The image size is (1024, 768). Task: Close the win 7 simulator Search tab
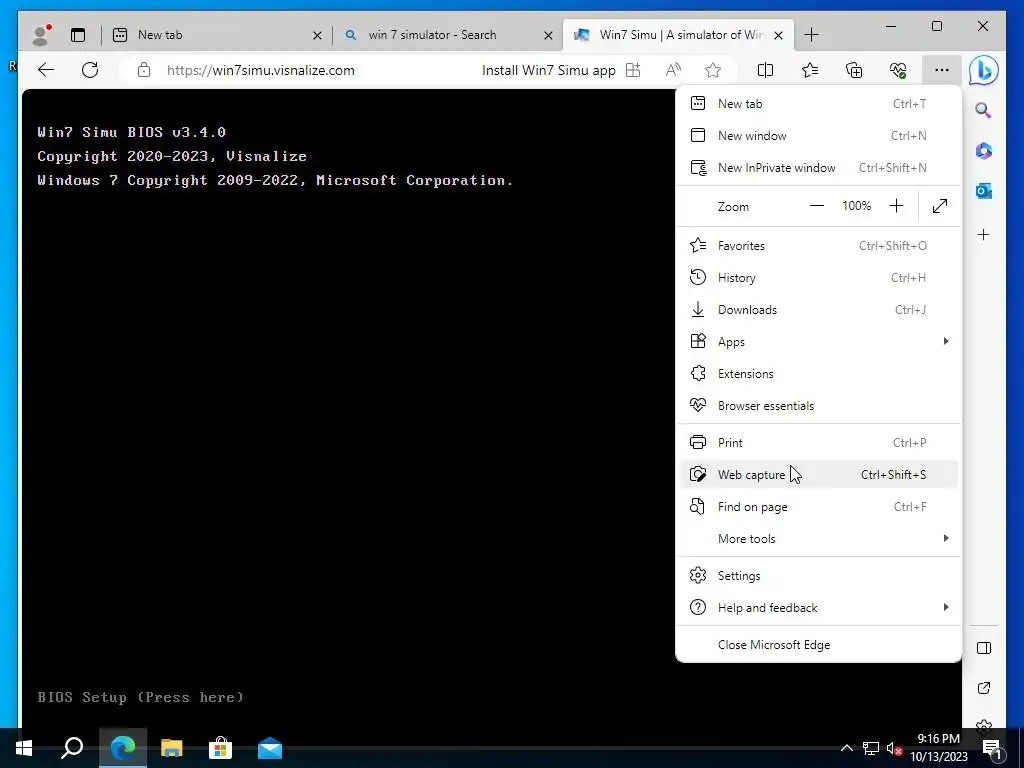click(x=549, y=35)
